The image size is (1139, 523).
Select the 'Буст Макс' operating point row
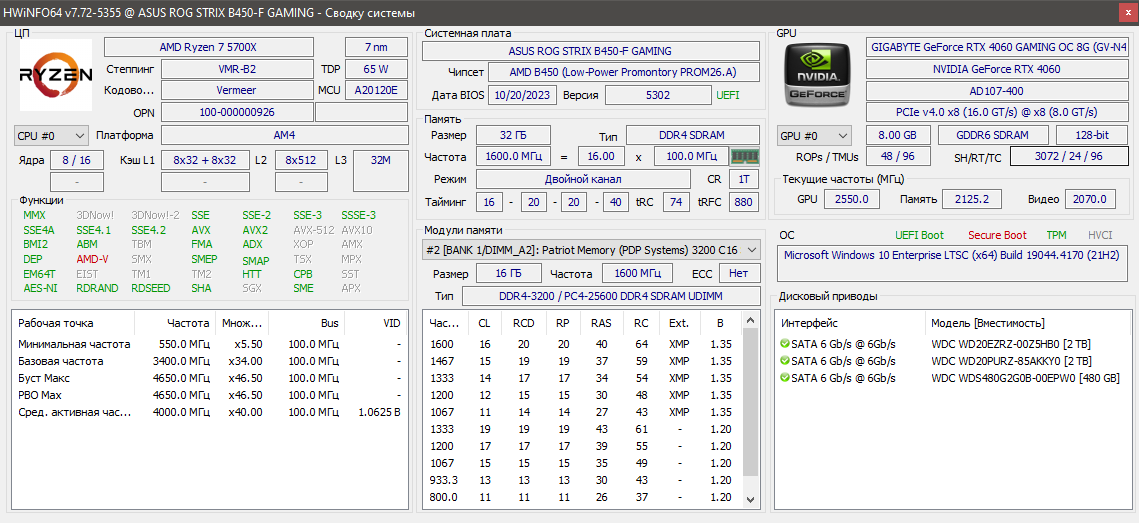pyautogui.click(x=210, y=378)
